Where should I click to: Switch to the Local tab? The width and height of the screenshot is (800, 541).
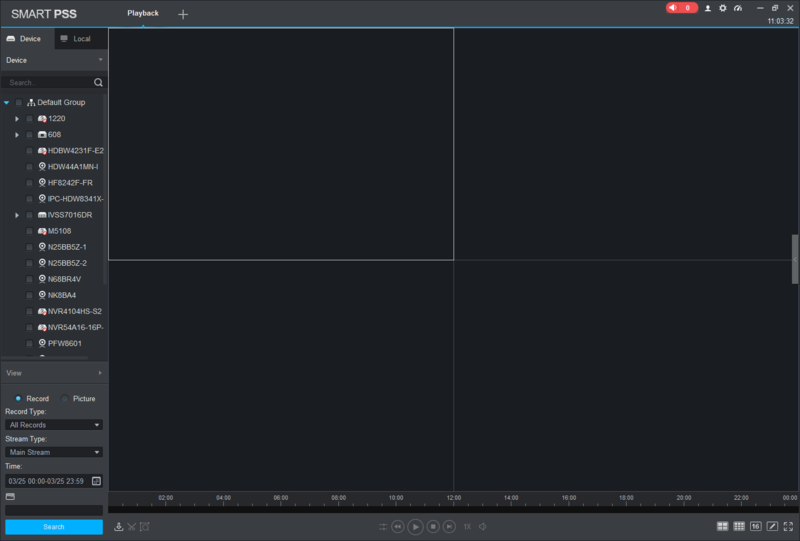81,39
